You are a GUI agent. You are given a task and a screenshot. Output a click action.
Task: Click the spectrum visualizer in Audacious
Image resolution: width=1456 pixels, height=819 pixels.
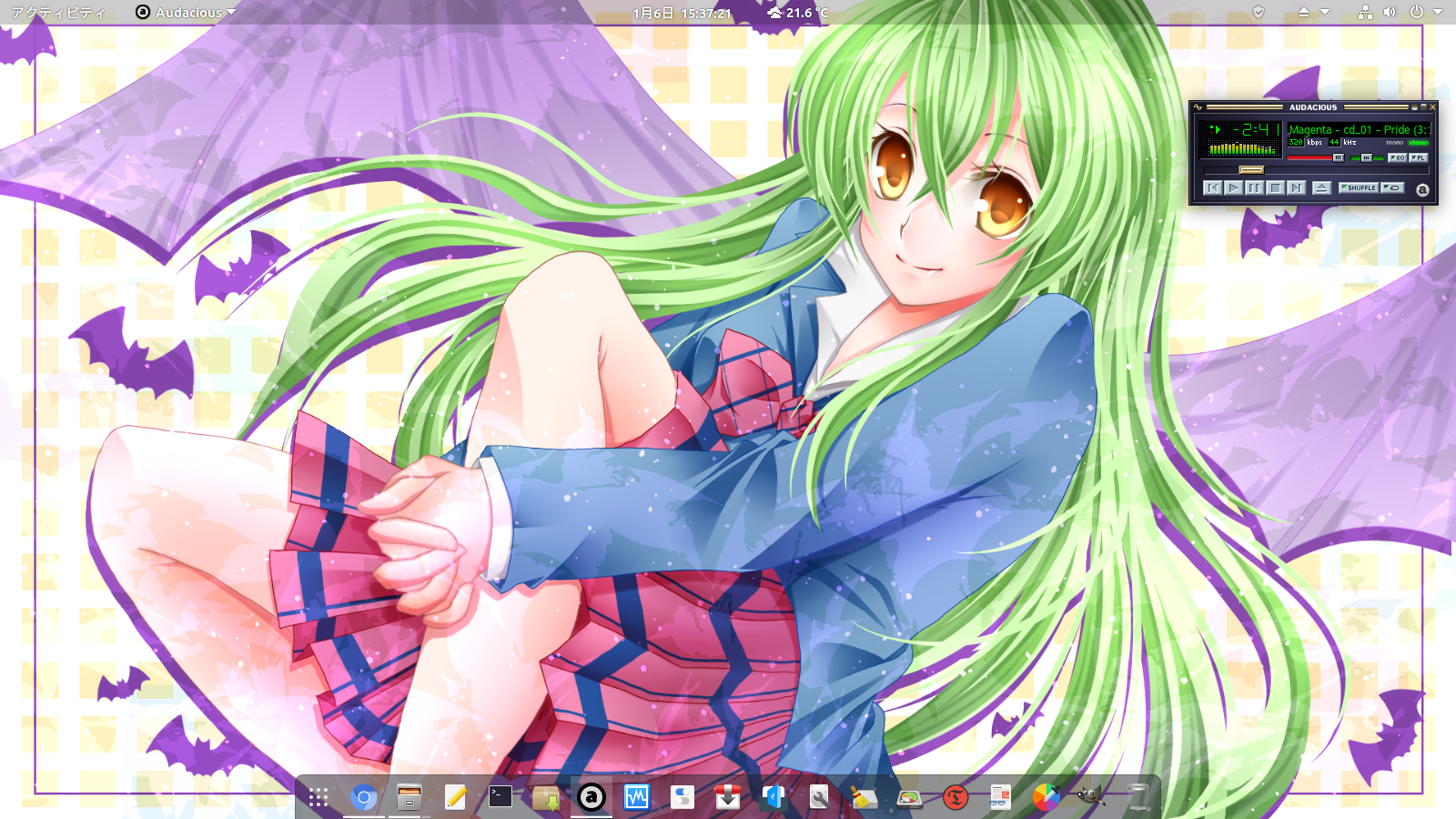(1244, 147)
